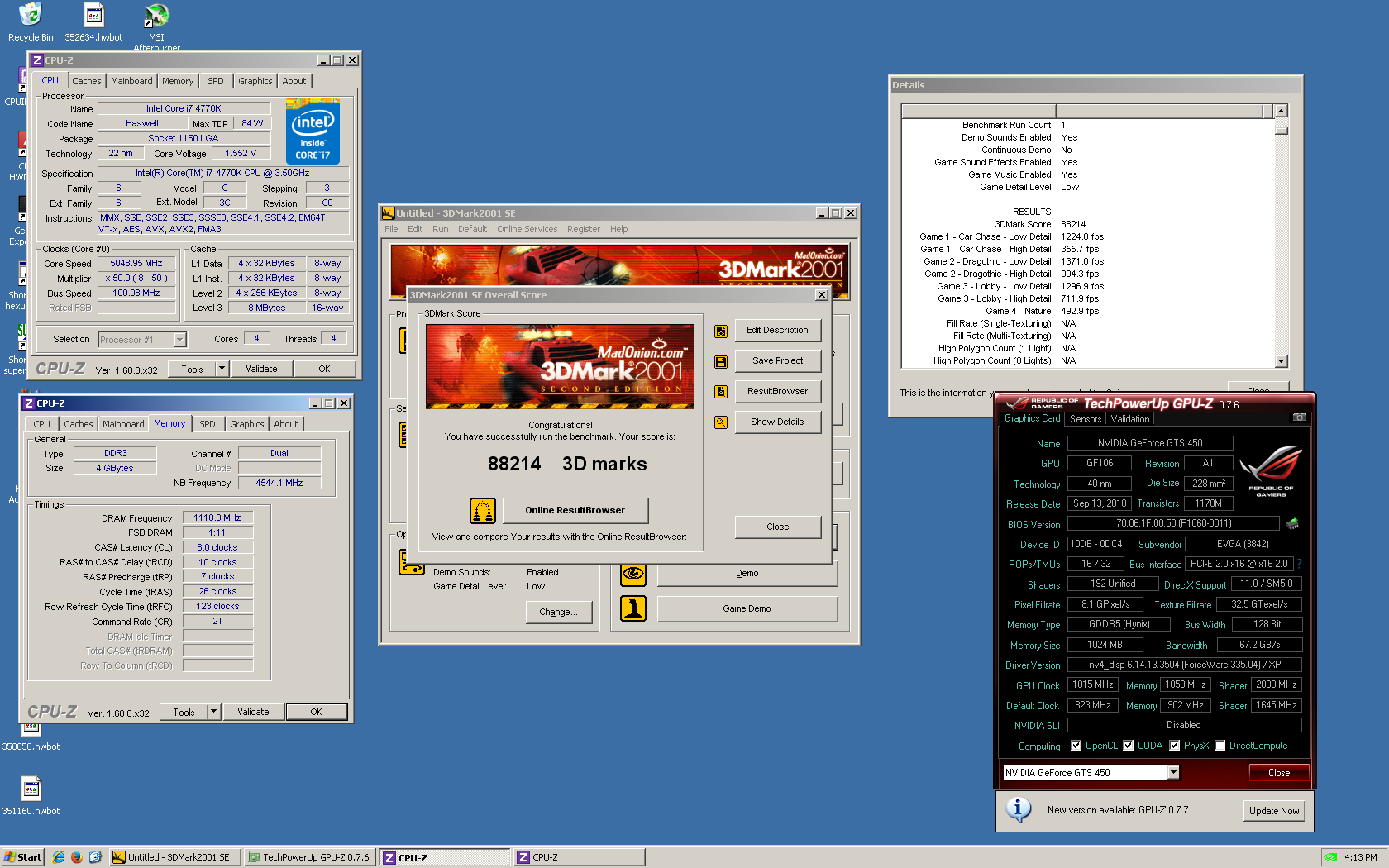1389x868 pixels.
Task: Click the icon beside Edit Description
Action: [721, 331]
